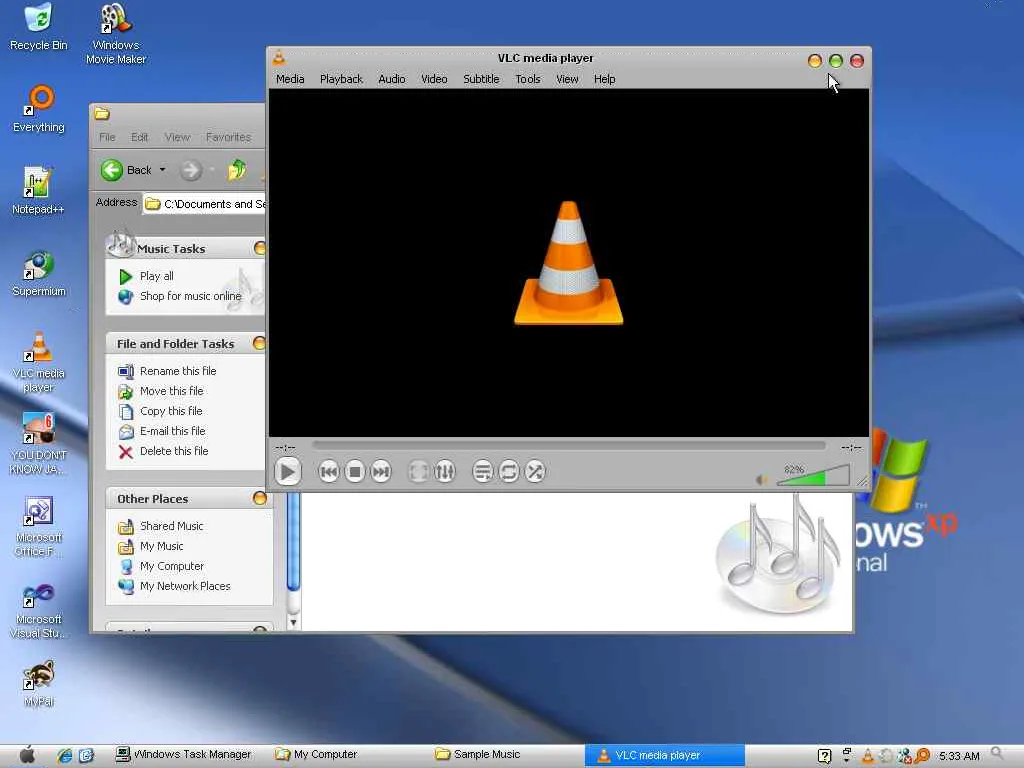Open the Subtitle menu

tap(481, 79)
